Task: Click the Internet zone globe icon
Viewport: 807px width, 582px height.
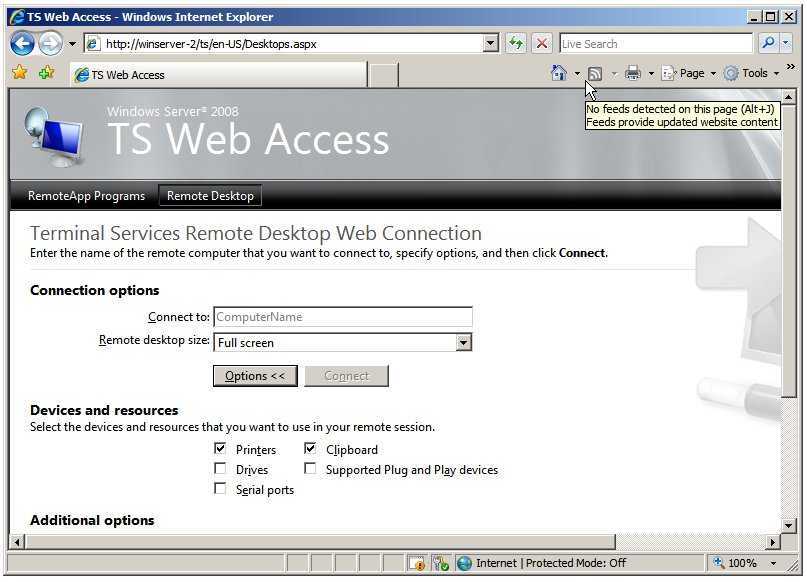Action: pyautogui.click(x=464, y=563)
